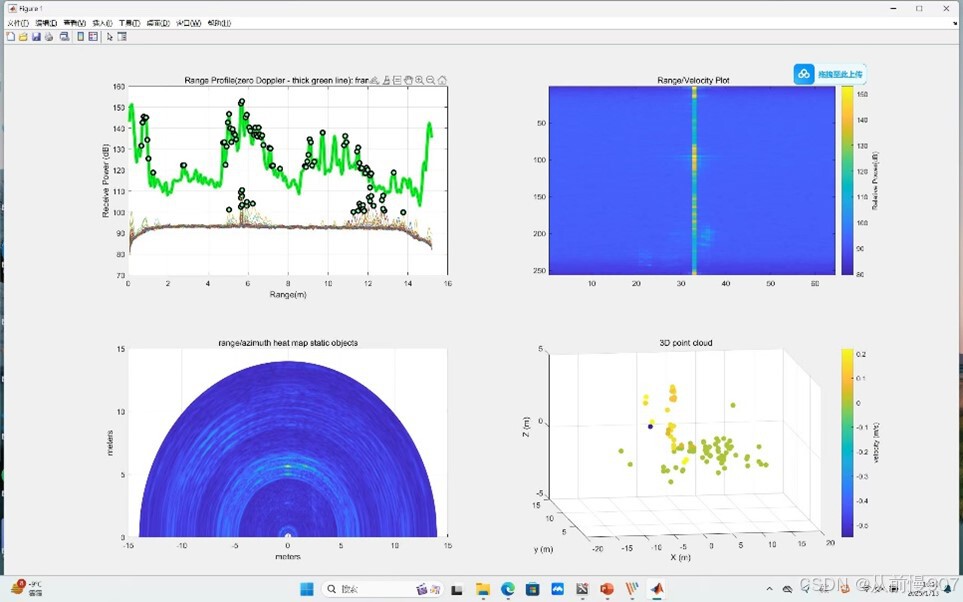Click the New Figure toolbar icon
The image size is (963, 602).
10,37
